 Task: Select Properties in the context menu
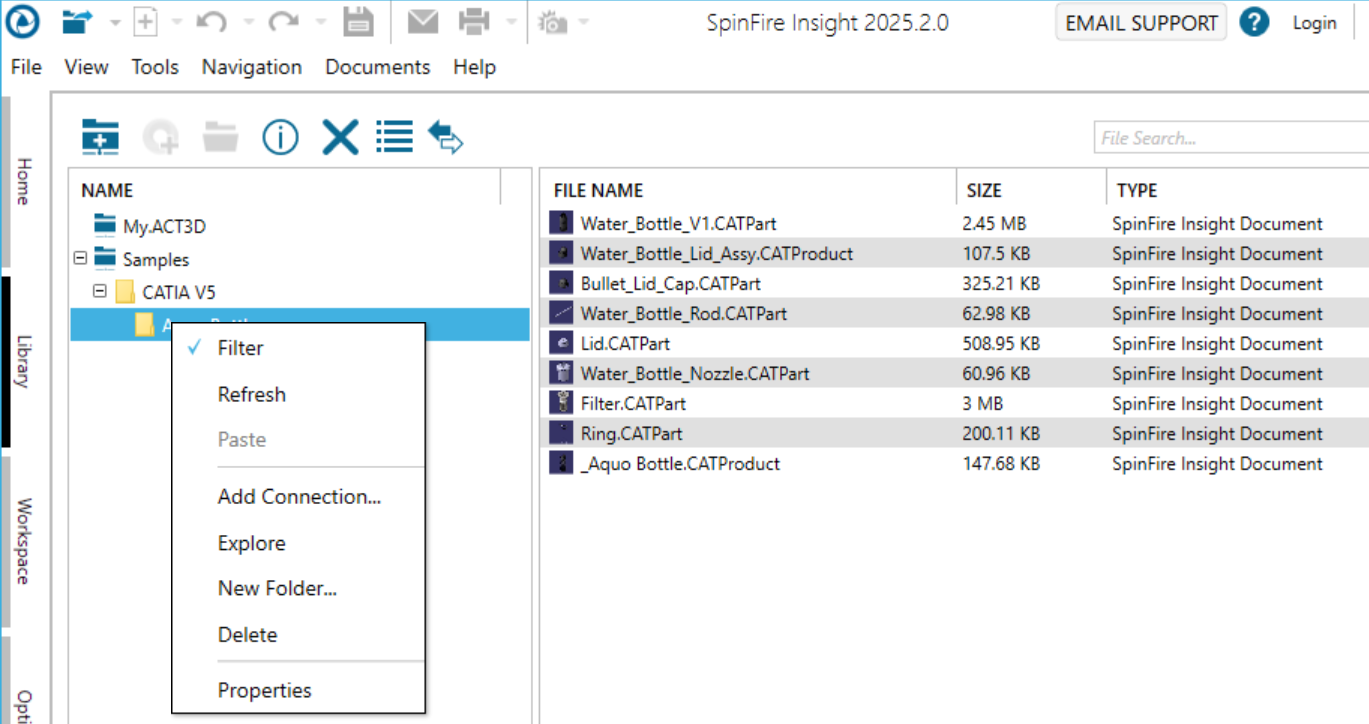point(264,691)
